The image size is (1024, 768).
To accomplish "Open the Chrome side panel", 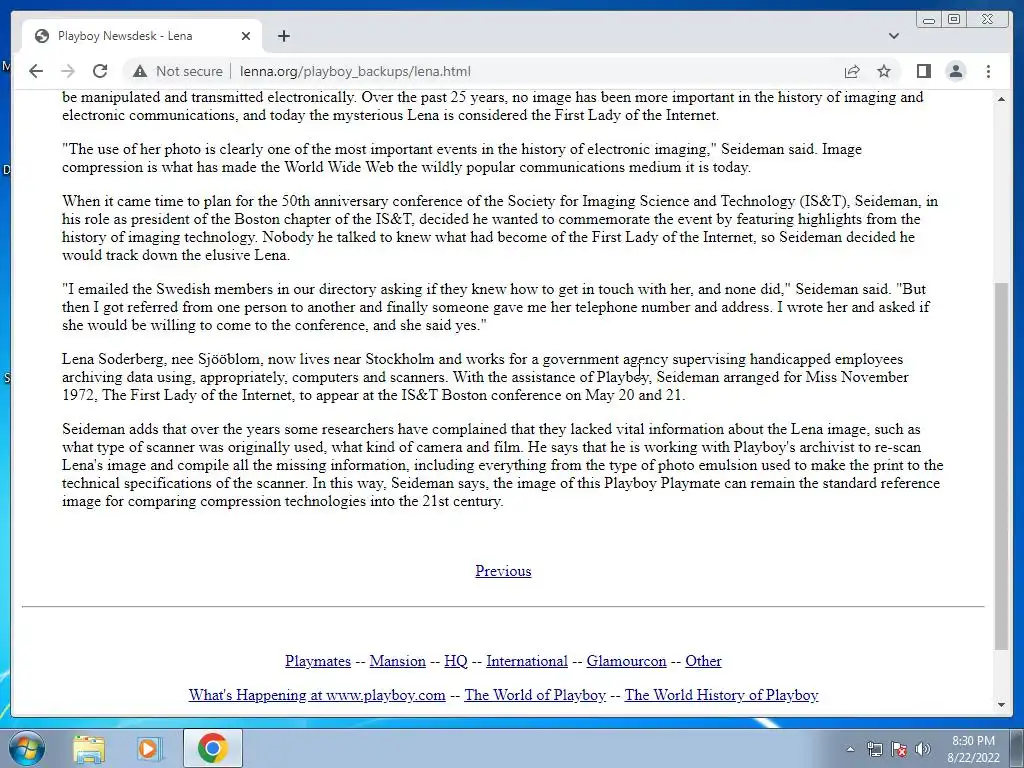I will pyautogui.click(x=923, y=71).
